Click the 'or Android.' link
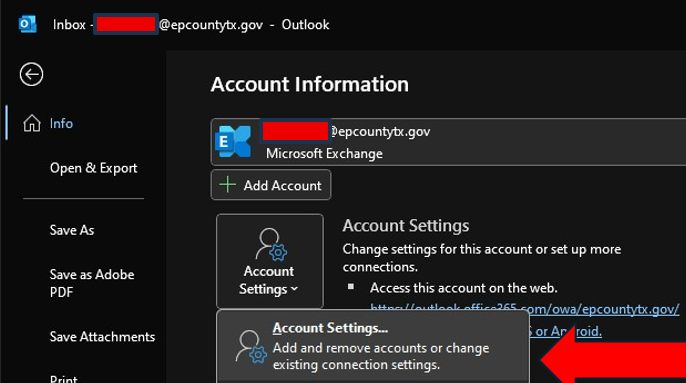 [x=568, y=331]
